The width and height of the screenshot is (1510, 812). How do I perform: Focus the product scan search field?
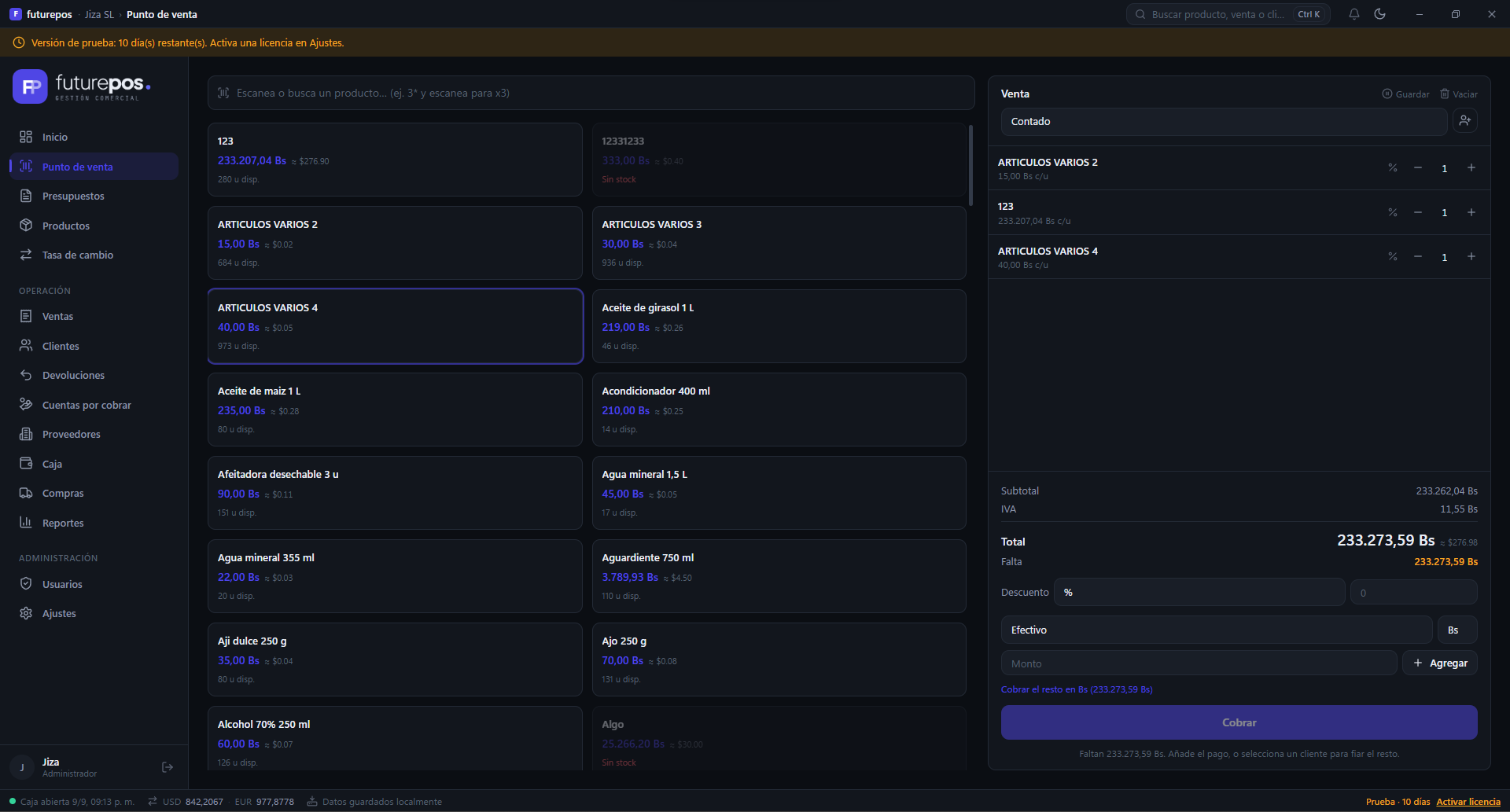click(591, 93)
